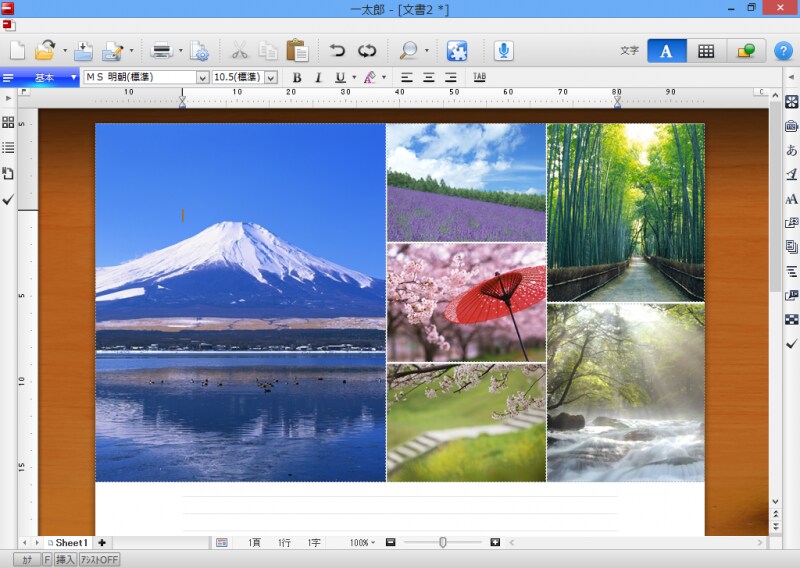The width and height of the screenshot is (800, 568).
Task: Toggle the カナ input mode button
Action: coord(27,560)
